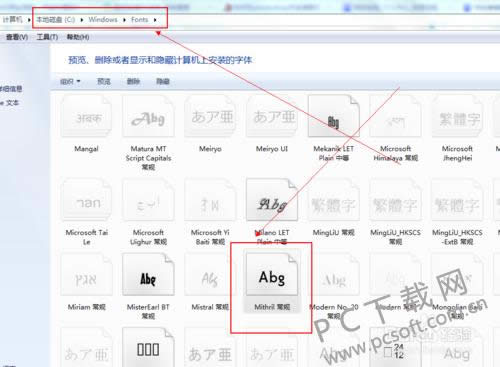Select the Microsoft Himalaya font icon
500x367 pixels.
(396, 116)
